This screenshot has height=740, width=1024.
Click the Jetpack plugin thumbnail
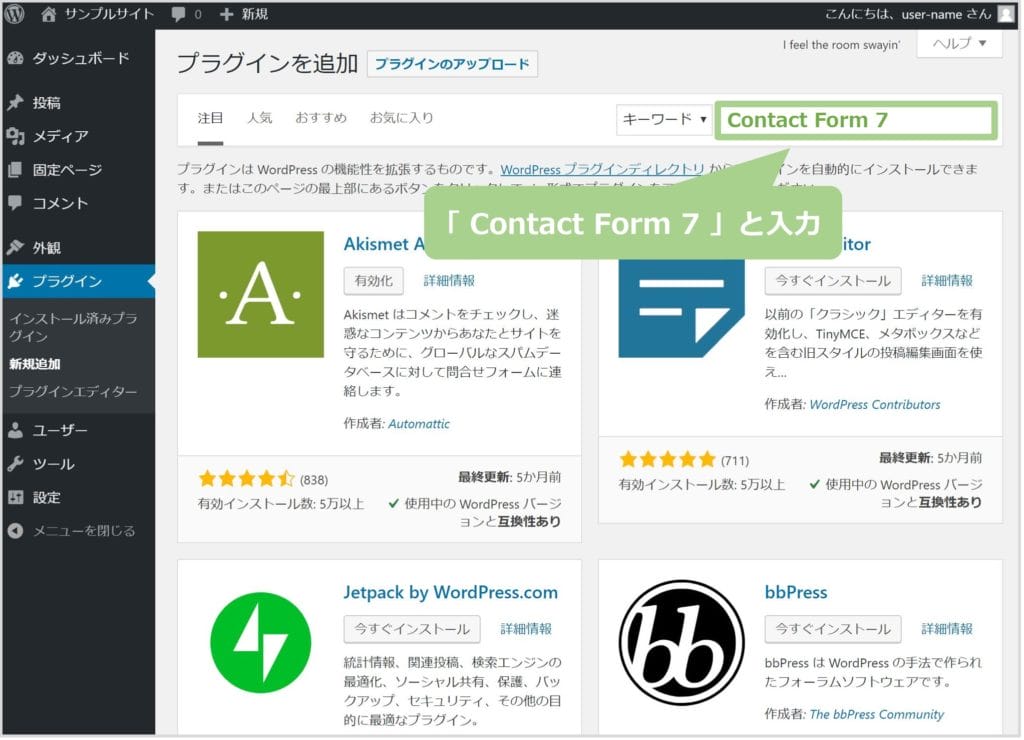point(260,642)
